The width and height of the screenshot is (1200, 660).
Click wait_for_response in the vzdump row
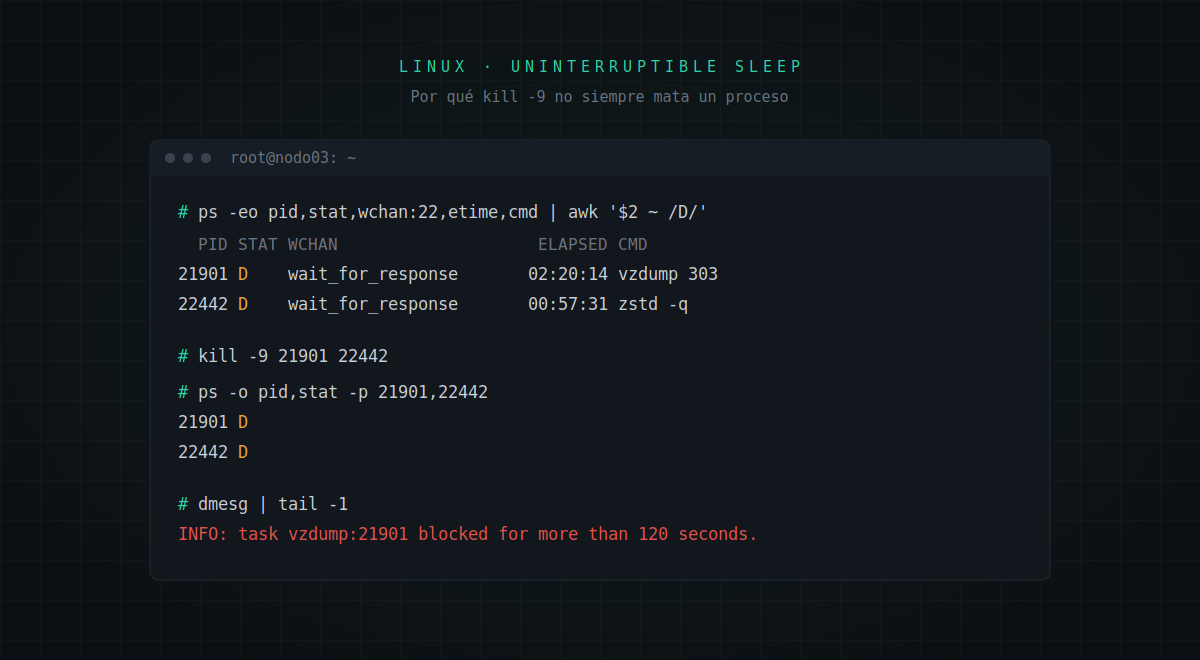[373, 274]
